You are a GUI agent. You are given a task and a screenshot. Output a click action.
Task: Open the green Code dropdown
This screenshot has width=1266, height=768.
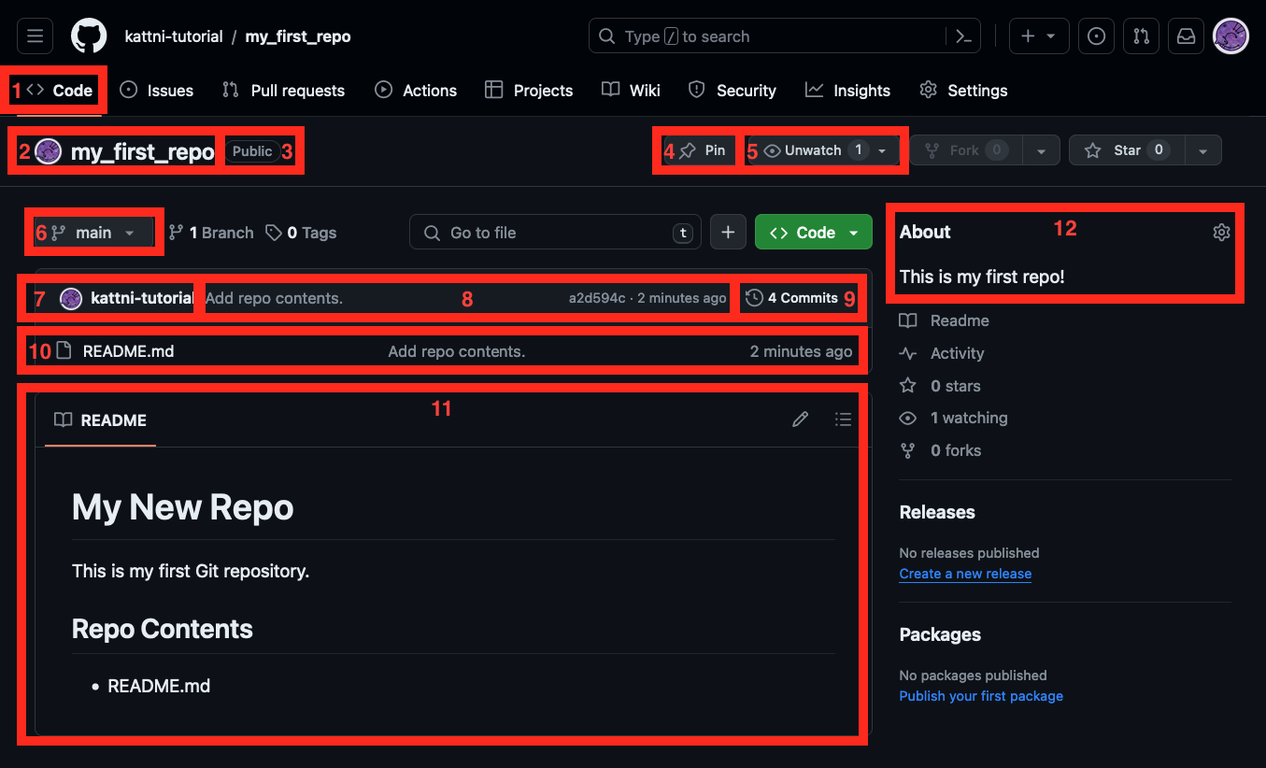click(x=815, y=233)
